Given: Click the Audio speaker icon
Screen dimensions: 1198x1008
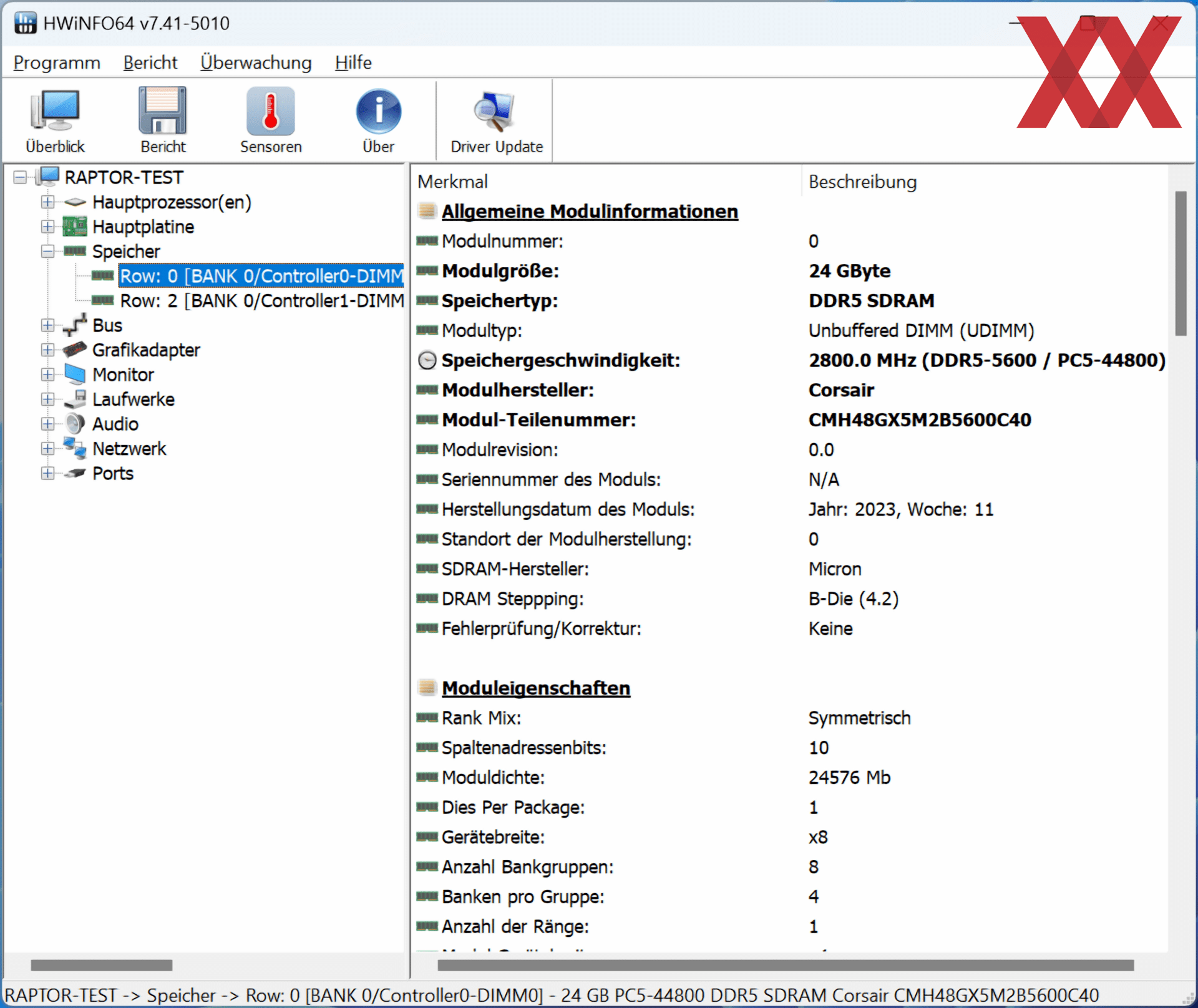Looking at the screenshot, I should [x=75, y=424].
